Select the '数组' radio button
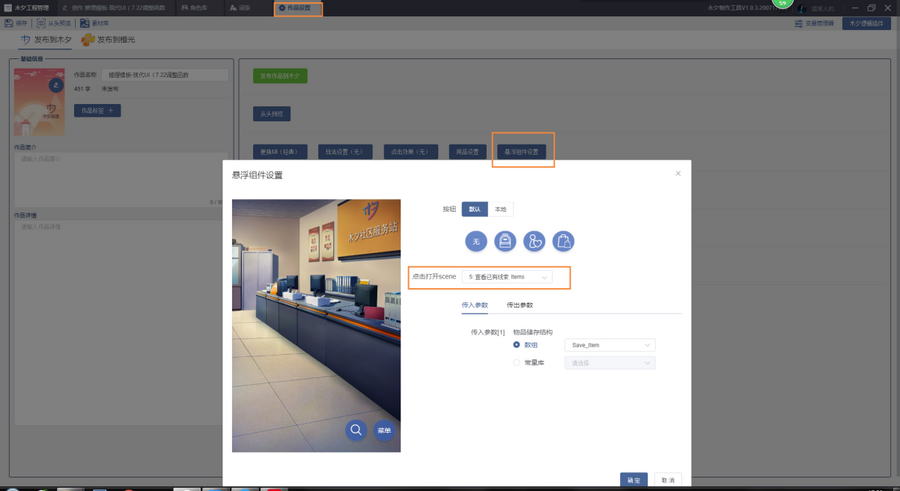900x491 pixels. point(517,345)
